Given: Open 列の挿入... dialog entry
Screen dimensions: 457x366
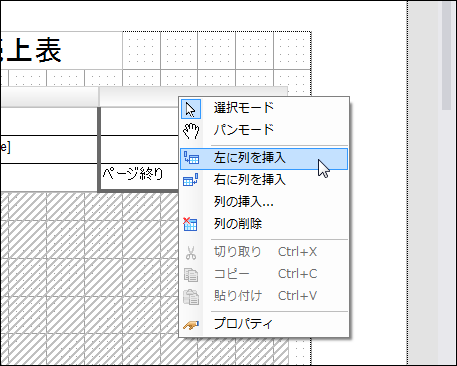Looking at the screenshot, I should (264, 202).
